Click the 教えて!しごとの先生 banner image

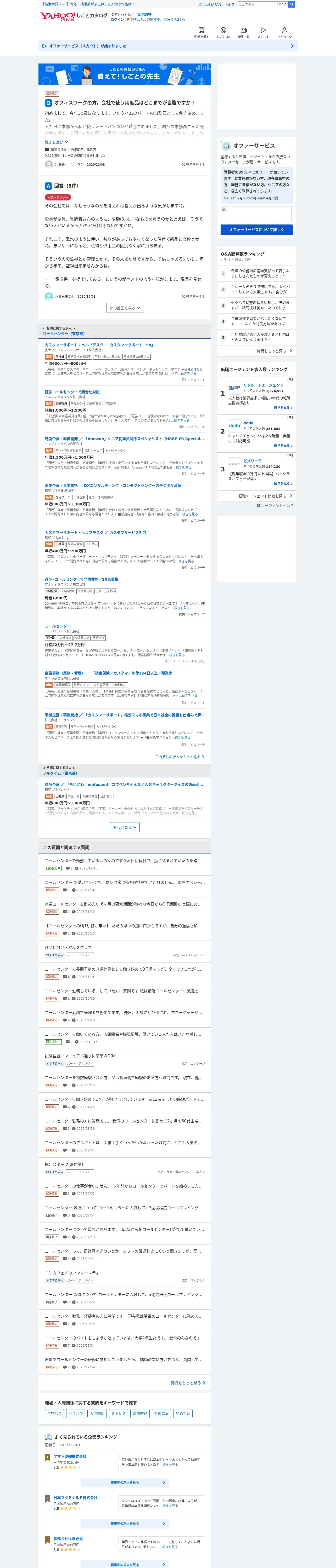pos(125,74)
